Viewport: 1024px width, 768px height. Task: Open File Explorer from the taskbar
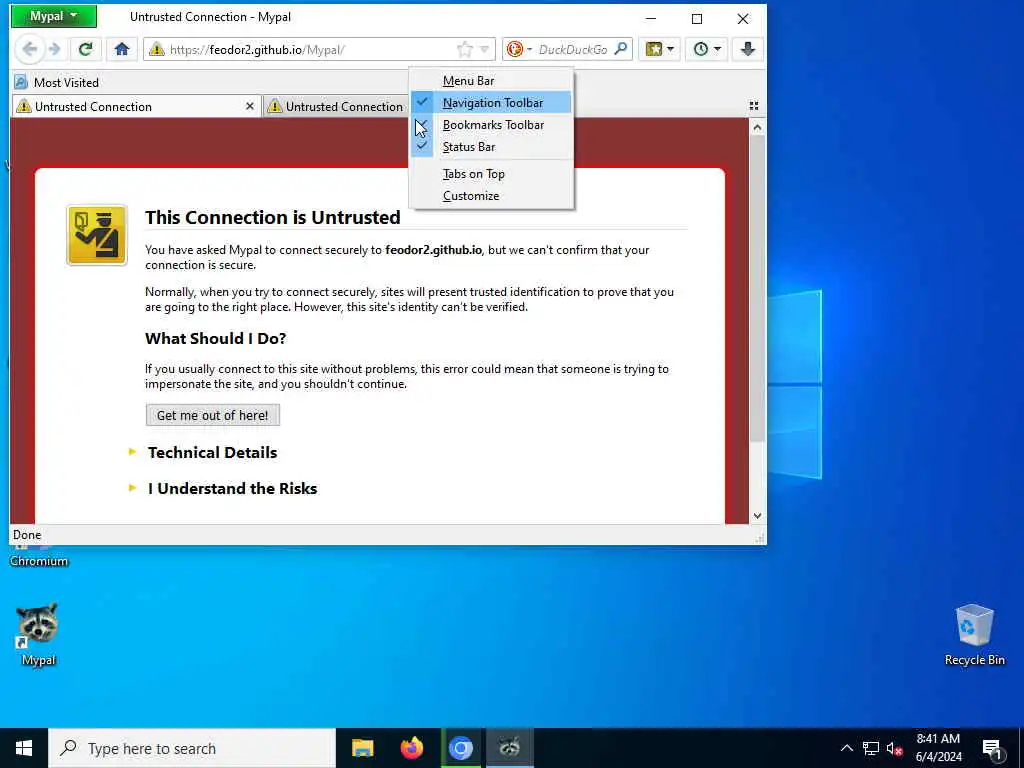[x=362, y=748]
